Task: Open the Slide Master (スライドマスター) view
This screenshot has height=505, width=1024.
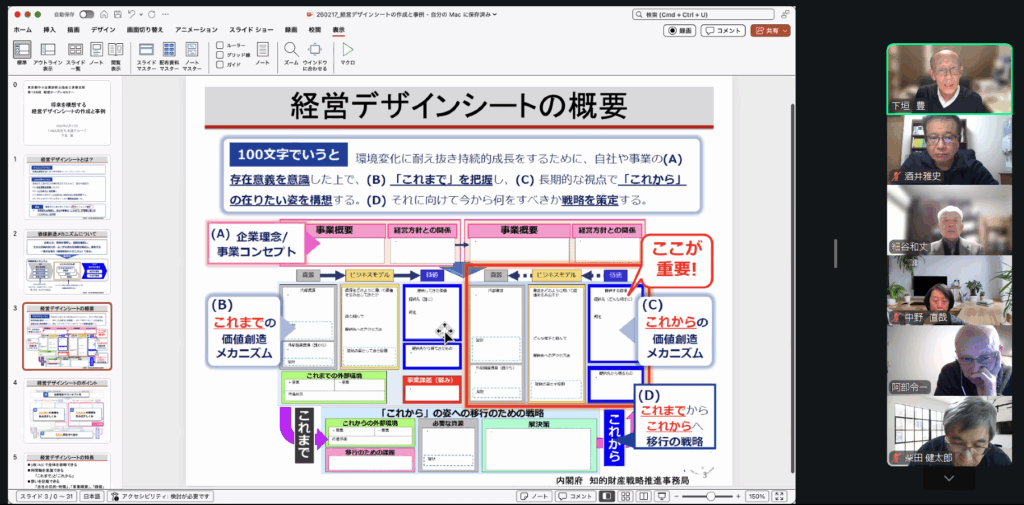Action: tap(147, 52)
